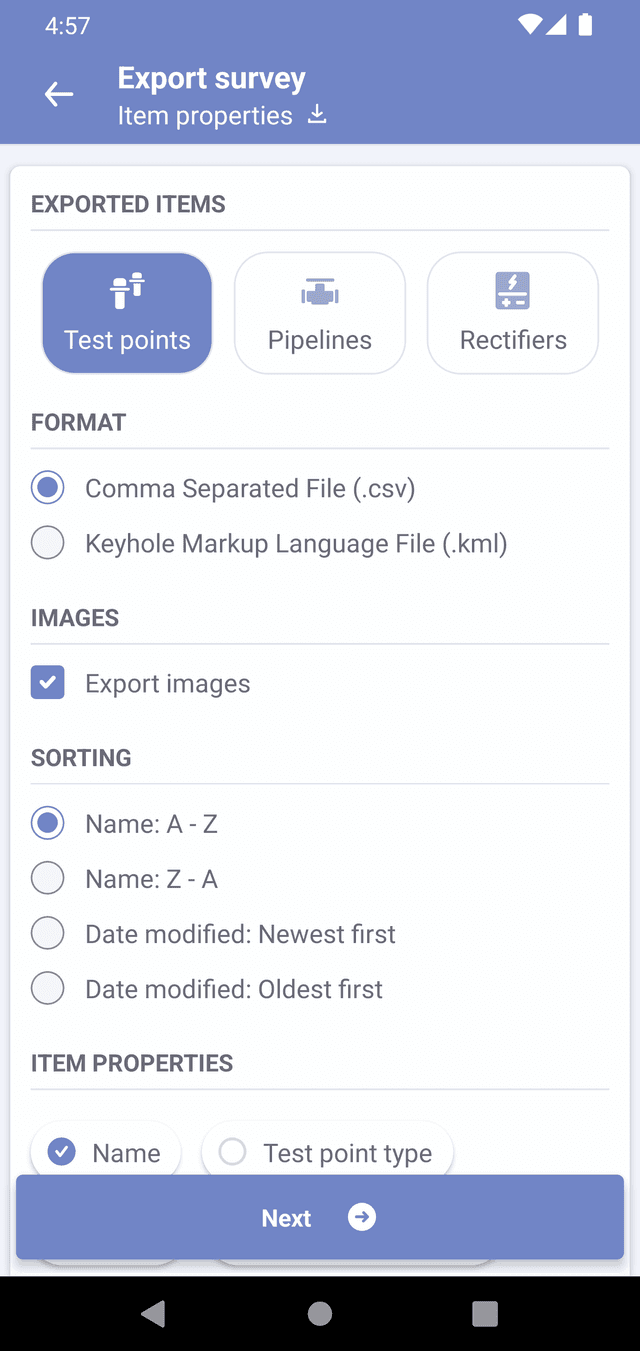
Task: Choose Keyhole Markup Language File (.kml)
Action: point(48,543)
